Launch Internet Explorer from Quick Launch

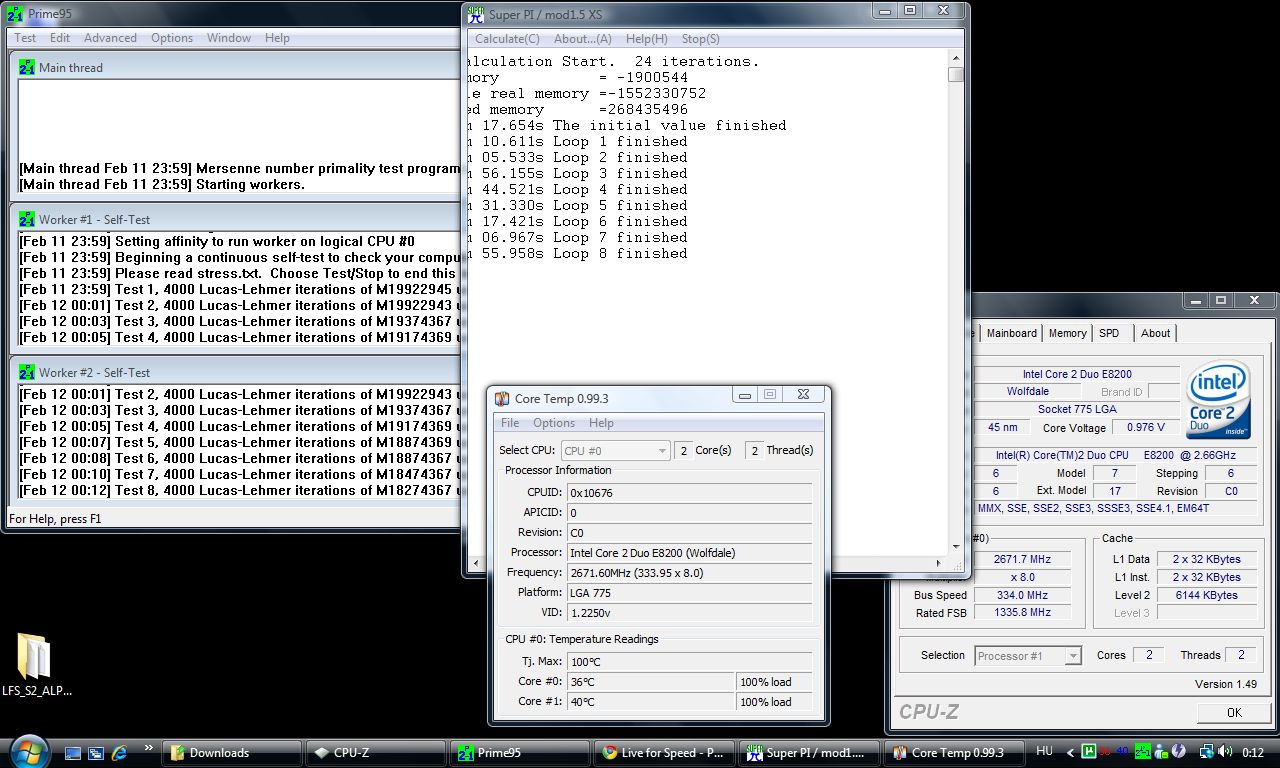120,752
